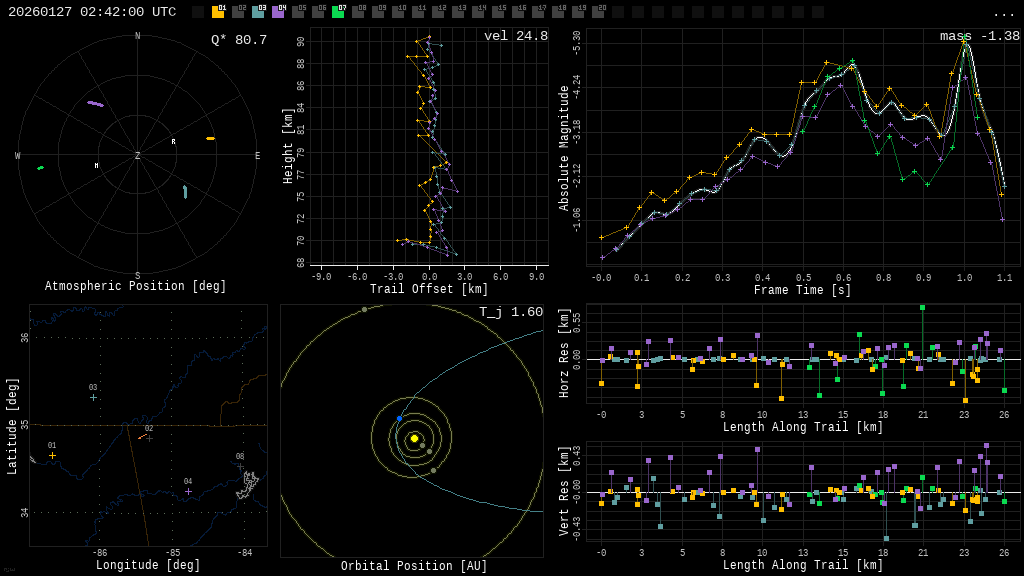Click the 'T_j 1.60' label on orbital plot
This screenshot has width=1024, height=576.
511,312
